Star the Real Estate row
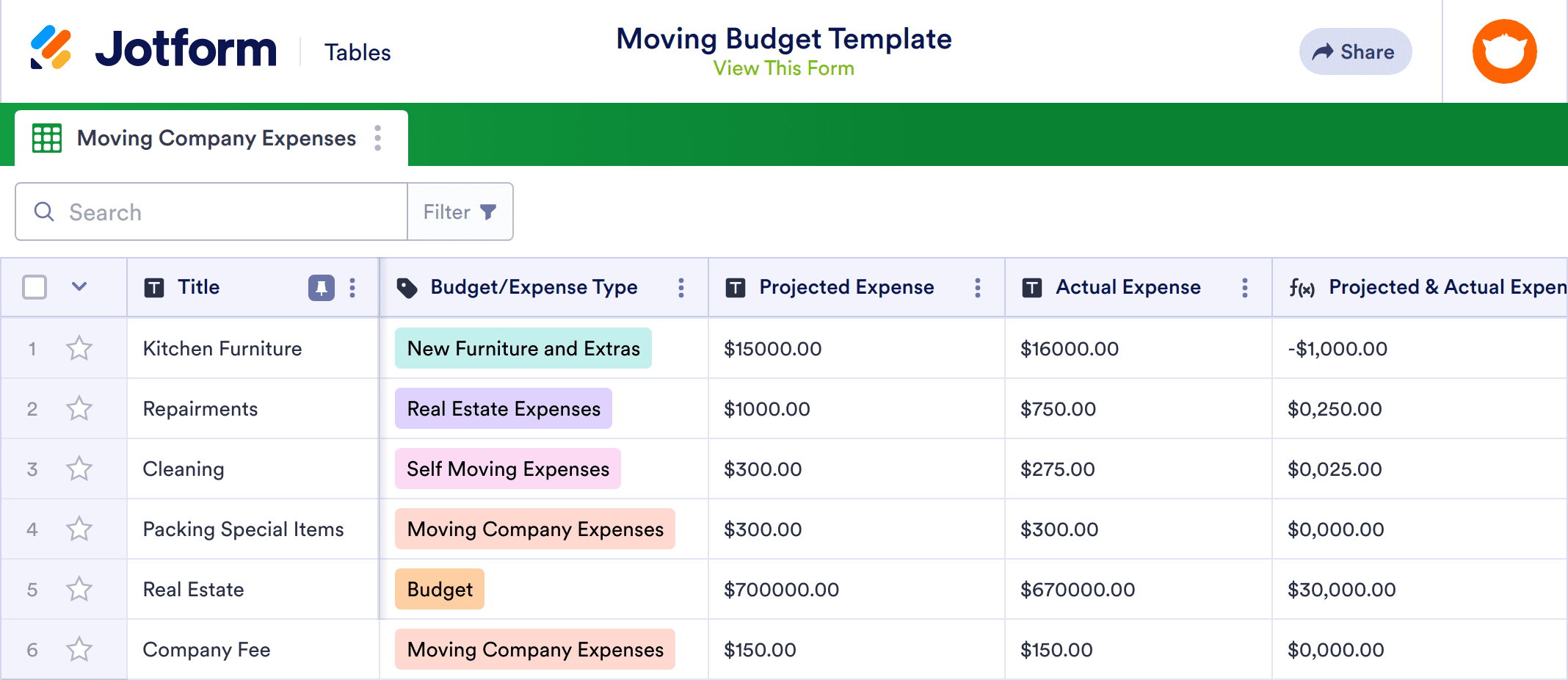Screen dimensions: 1568x680 click(x=79, y=589)
